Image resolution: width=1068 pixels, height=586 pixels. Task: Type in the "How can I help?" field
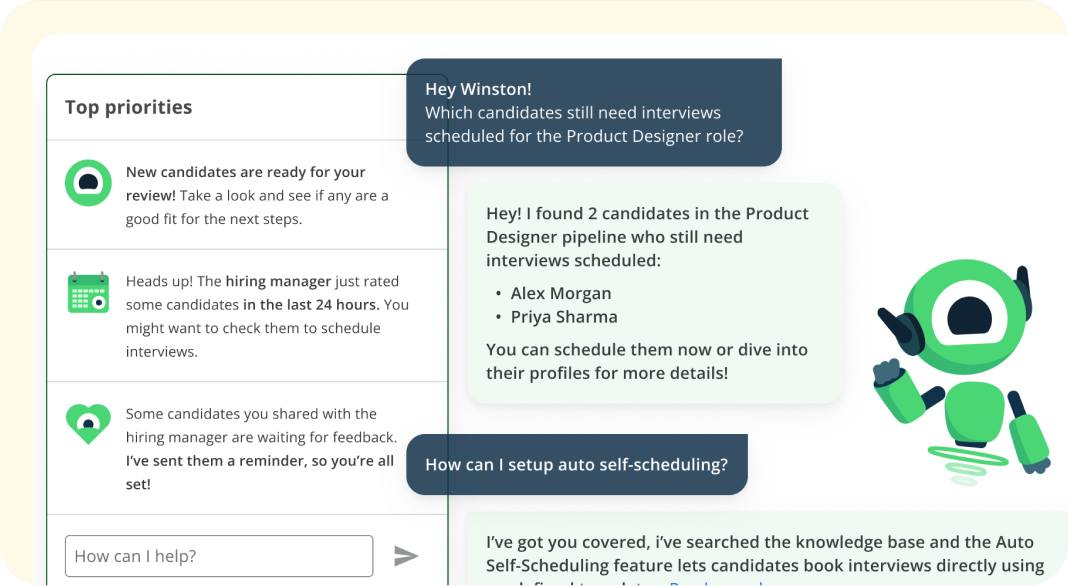tap(218, 556)
